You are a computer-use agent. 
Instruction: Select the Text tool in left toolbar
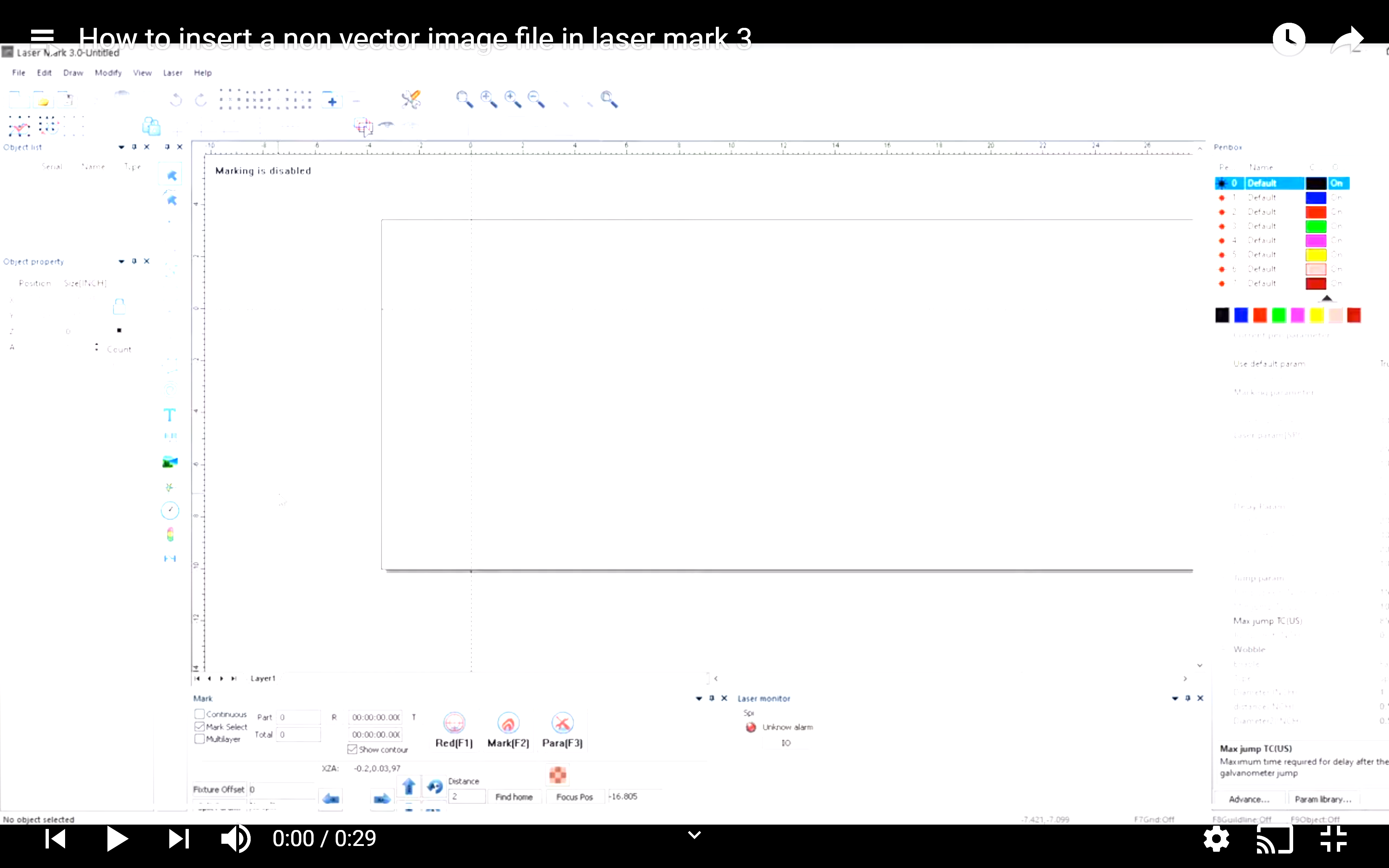169,414
